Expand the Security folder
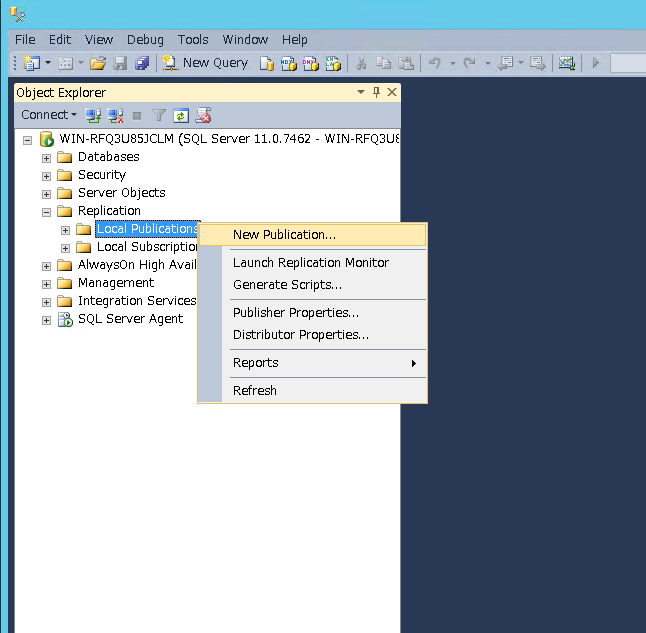Image resolution: width=646 pixels, height=633 pixels. point(46,176)
